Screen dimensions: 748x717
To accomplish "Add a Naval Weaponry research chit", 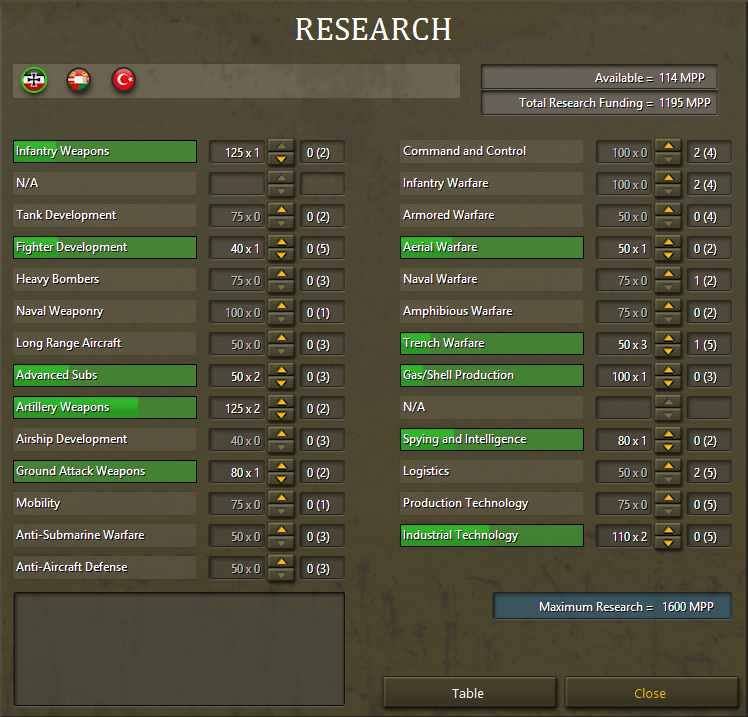I will [281, 306].
